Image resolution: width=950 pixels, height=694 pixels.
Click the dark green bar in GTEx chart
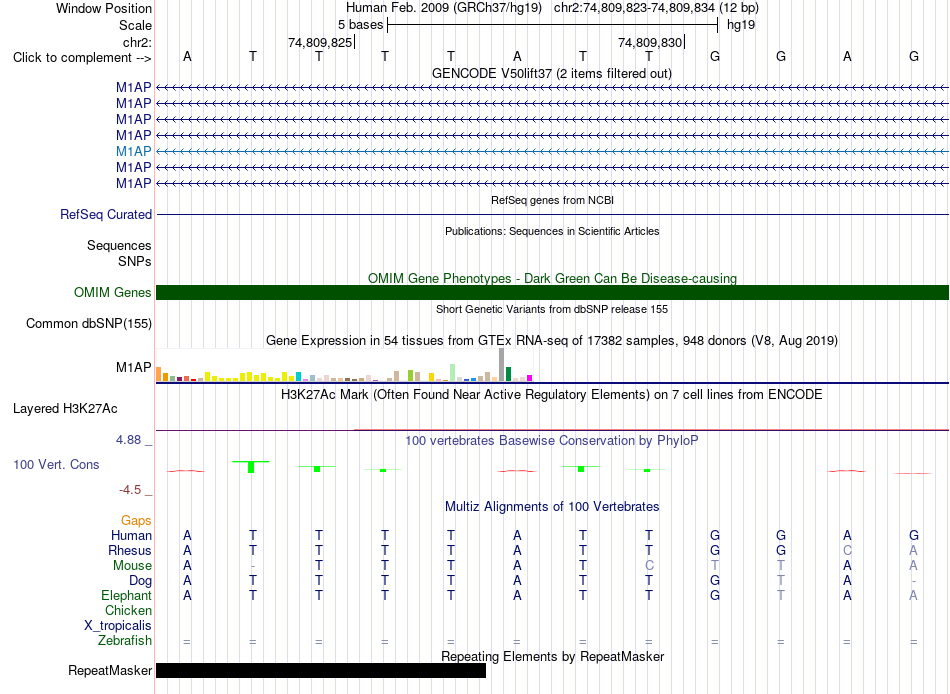coord(509,374)
